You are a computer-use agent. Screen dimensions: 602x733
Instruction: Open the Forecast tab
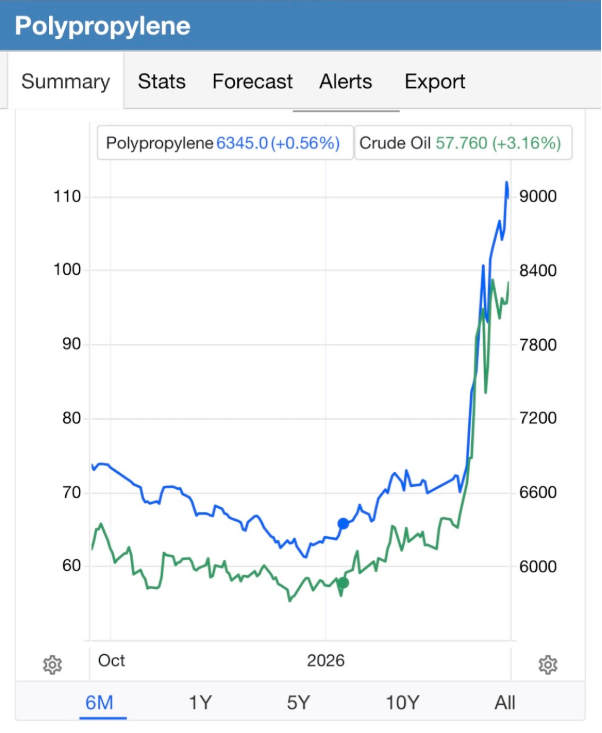[252, 82]
